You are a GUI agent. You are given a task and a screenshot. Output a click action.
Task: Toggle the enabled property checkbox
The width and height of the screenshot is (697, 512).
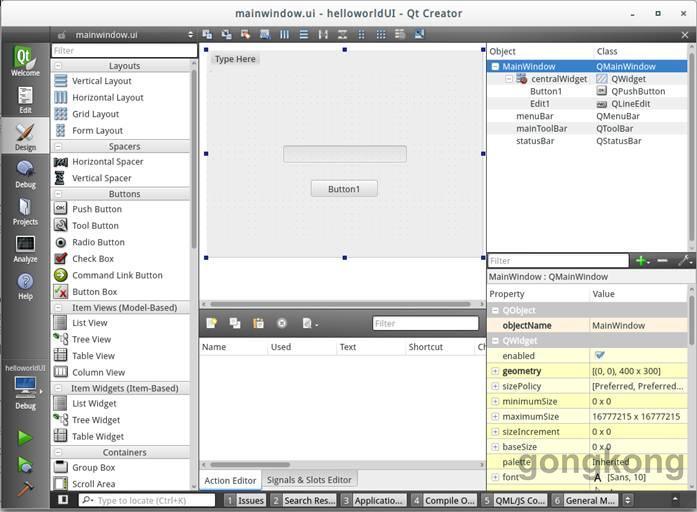[600, 355]
